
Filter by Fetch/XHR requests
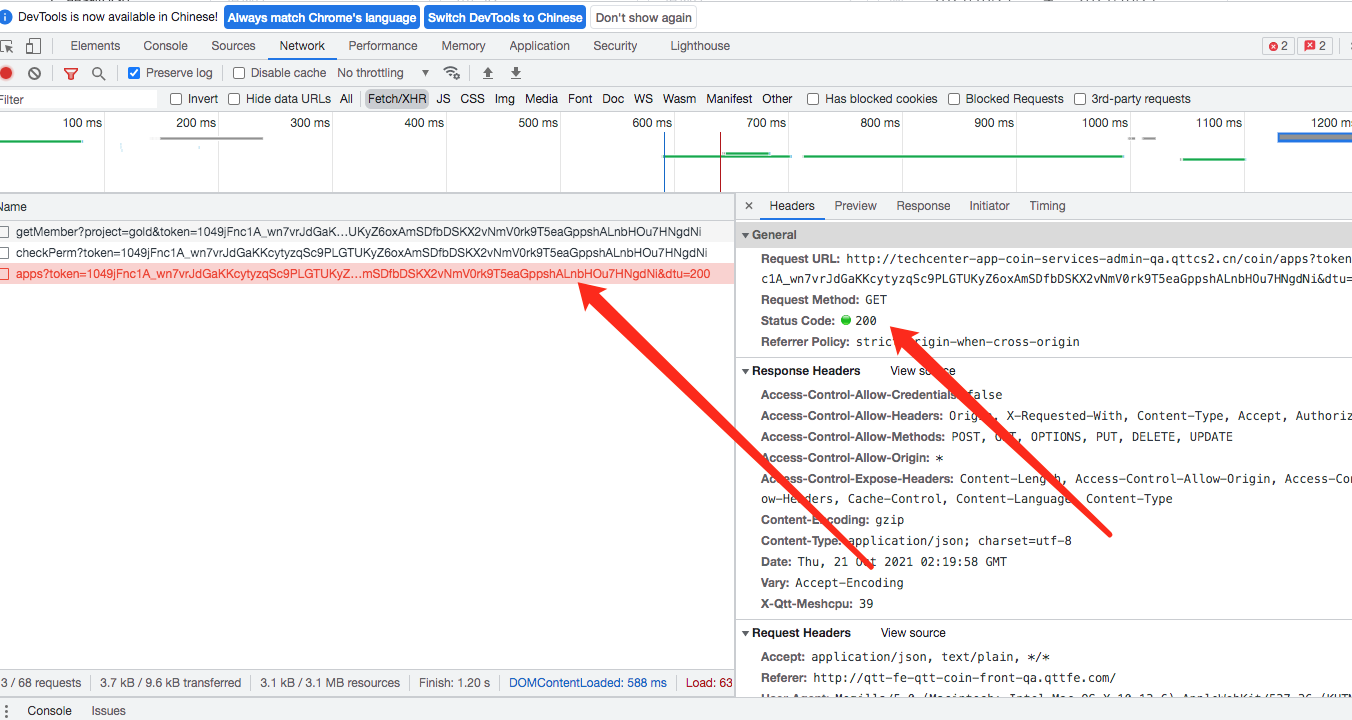(397, 99)
